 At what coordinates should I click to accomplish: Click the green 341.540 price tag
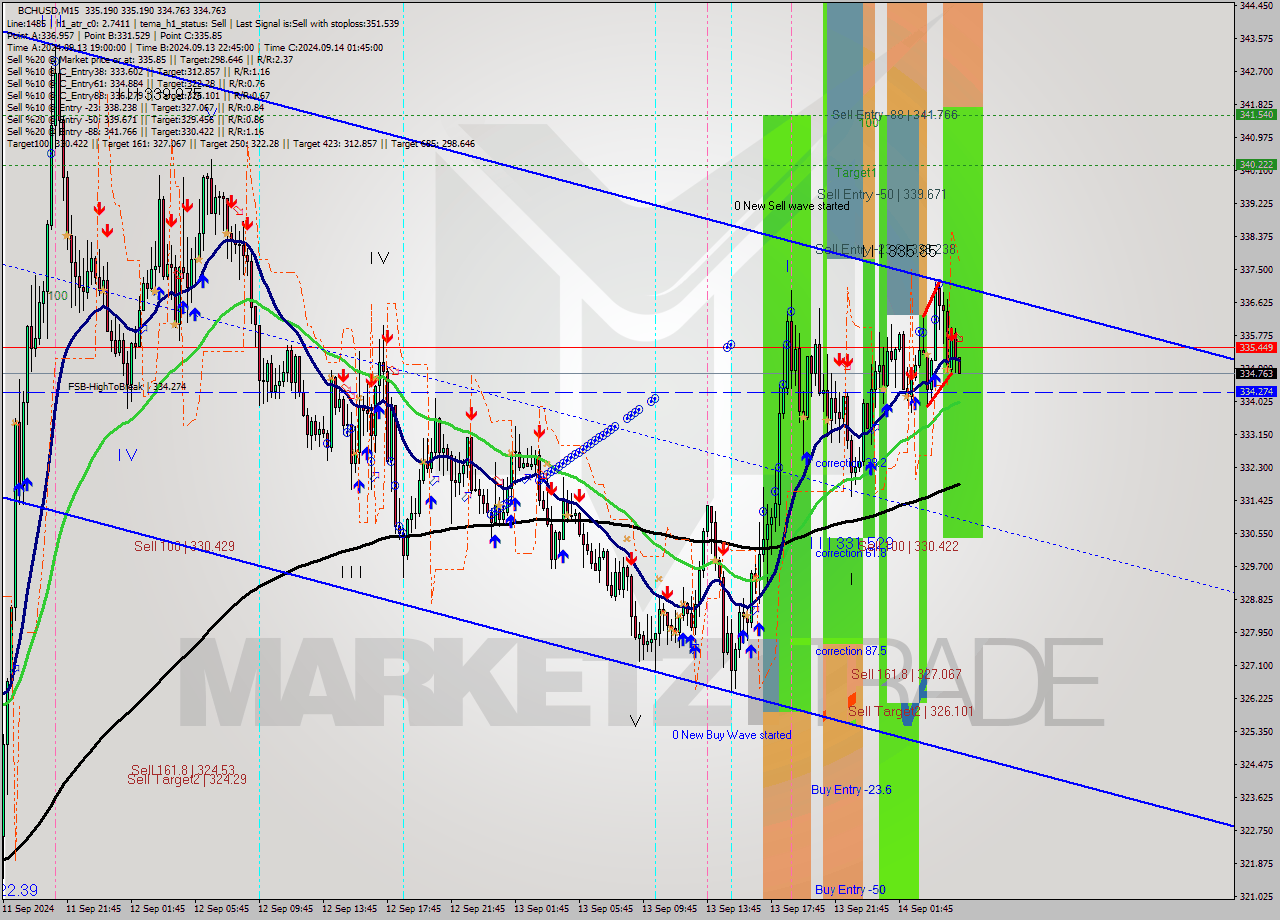tap(1255, 115)
